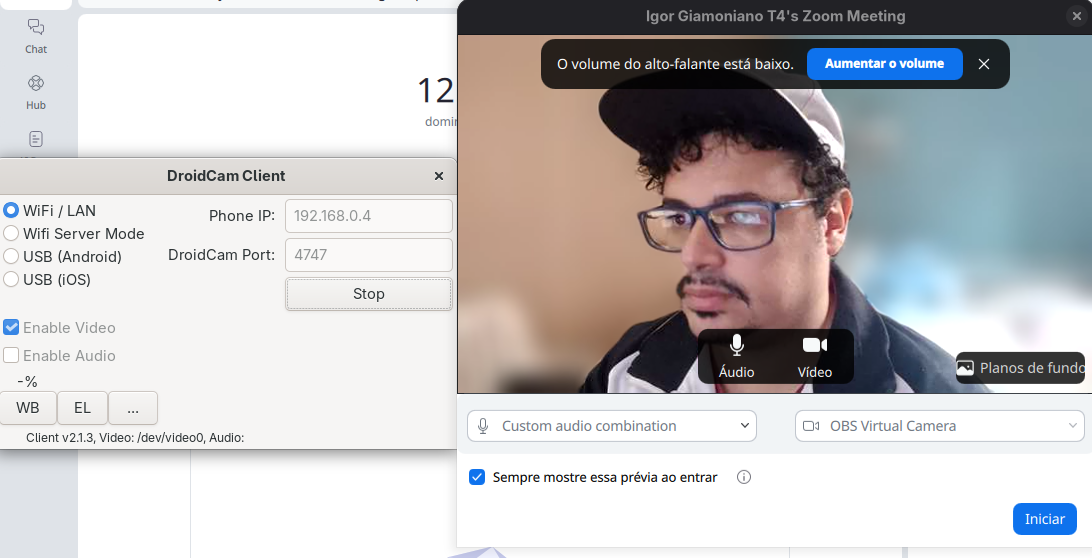The width and height of the screenshot is (1092, 558).
Task: Open the OBS Virtual Camera dropdown
Action: 939,426
